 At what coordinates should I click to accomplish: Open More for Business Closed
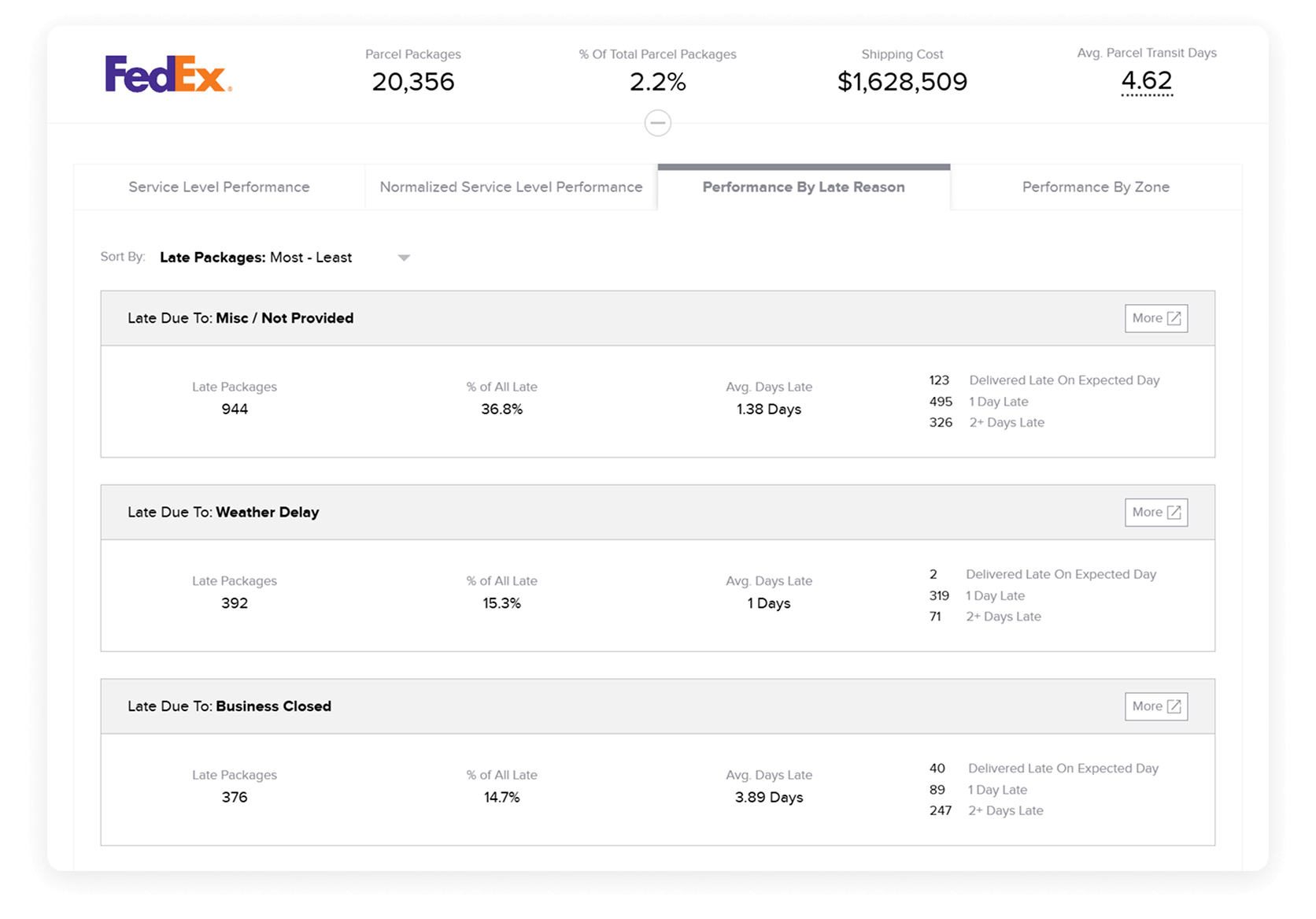point(1156,706)
